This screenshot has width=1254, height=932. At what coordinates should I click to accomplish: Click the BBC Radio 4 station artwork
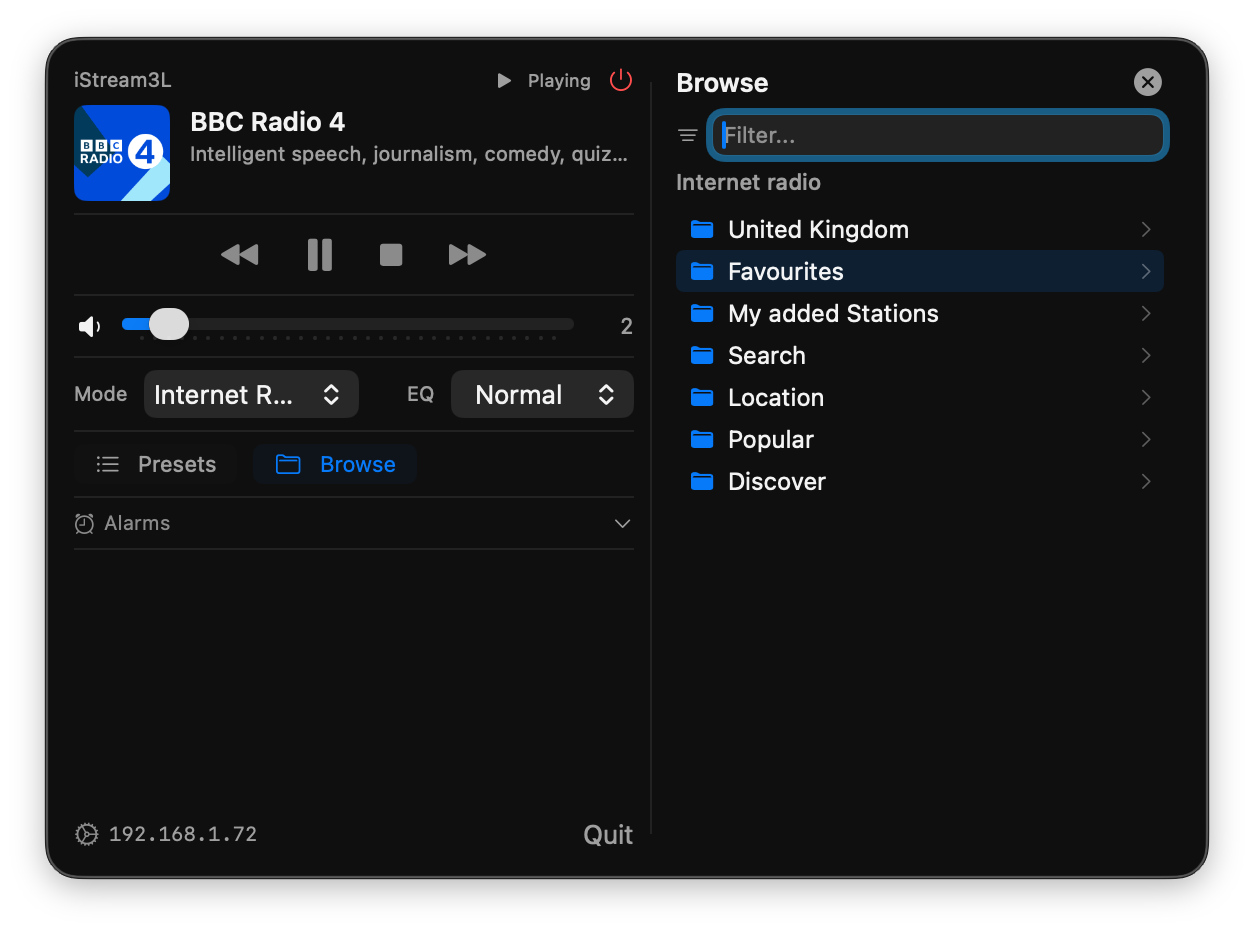[x=122, y=153]
